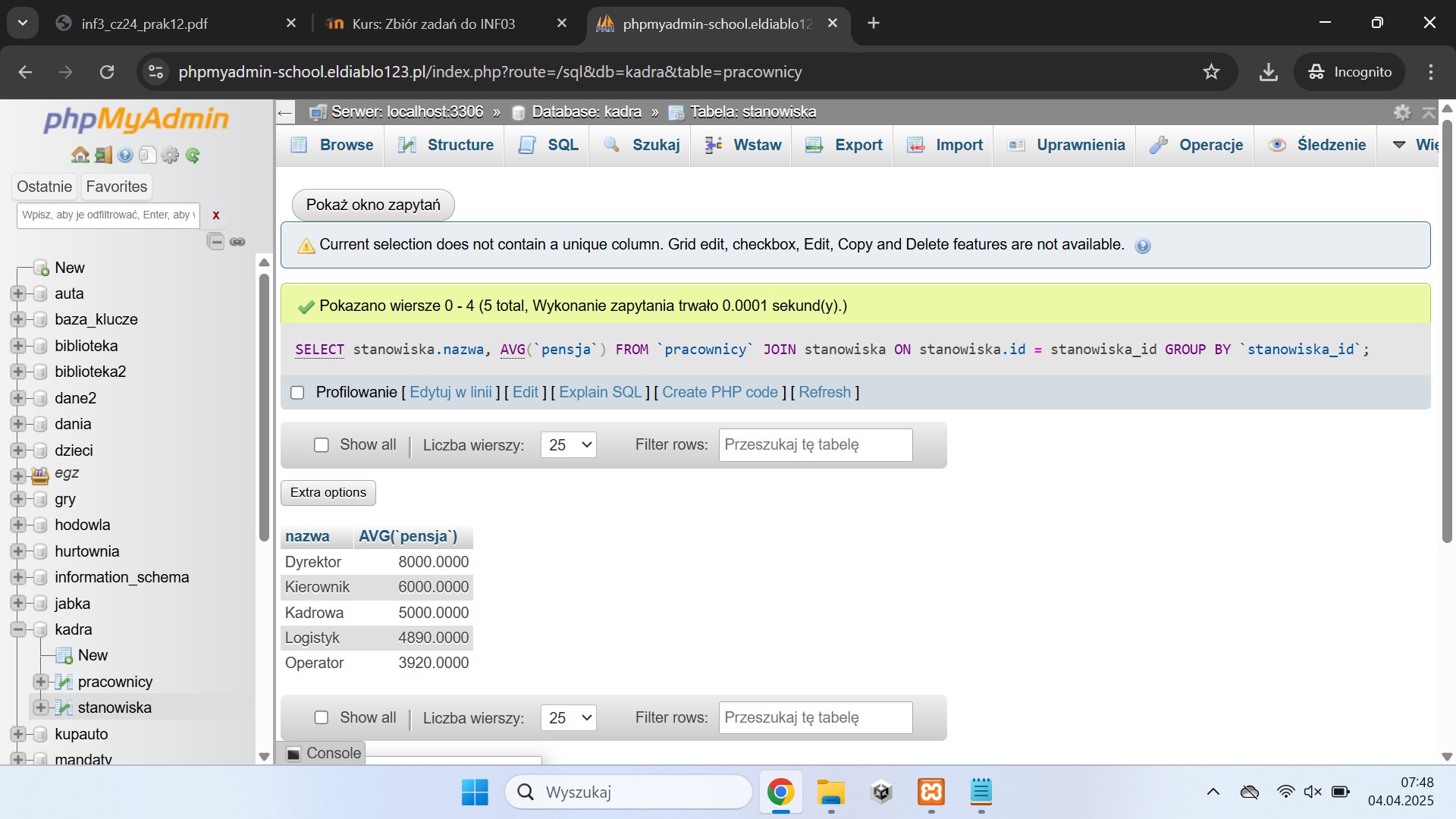Bookmark this page with star icon

[x=1211, y=72]
